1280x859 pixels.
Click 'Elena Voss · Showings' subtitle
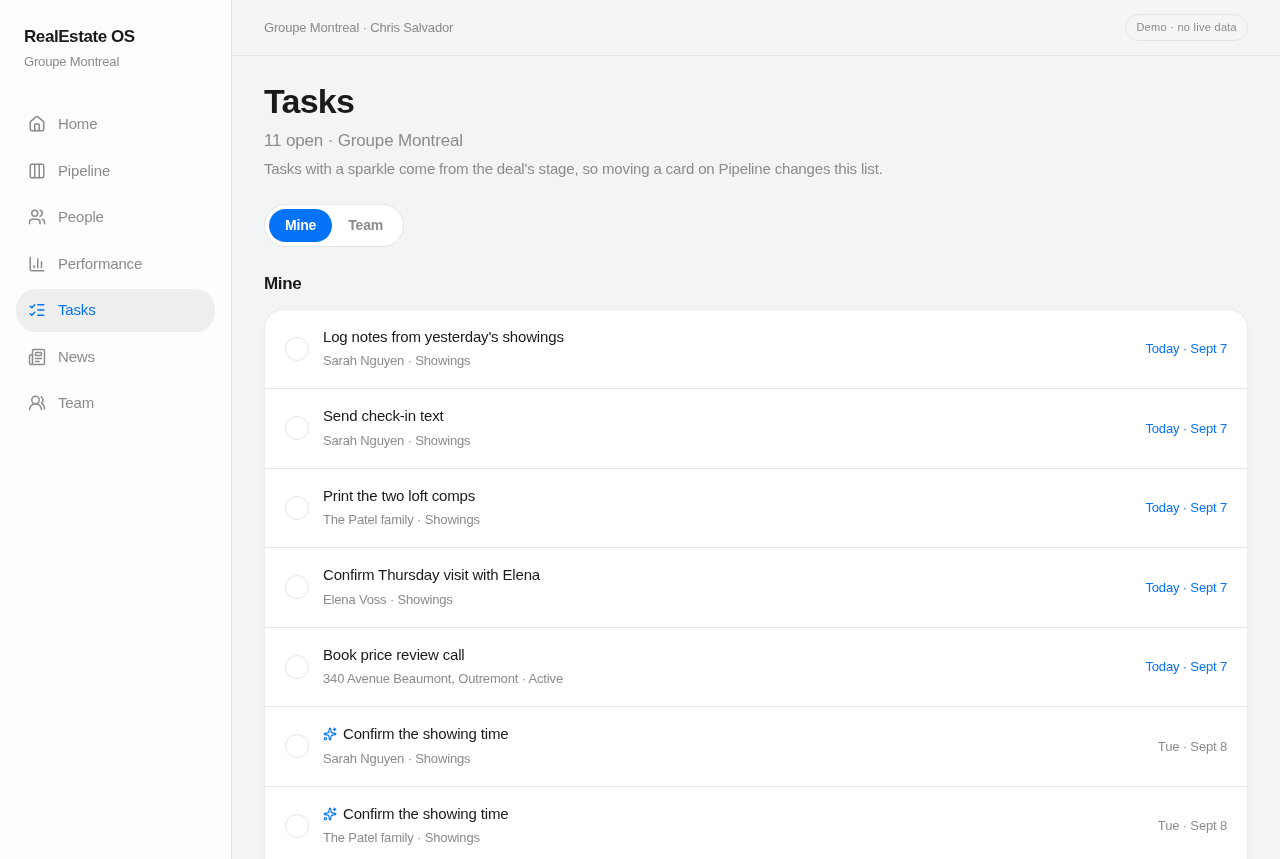388,600
